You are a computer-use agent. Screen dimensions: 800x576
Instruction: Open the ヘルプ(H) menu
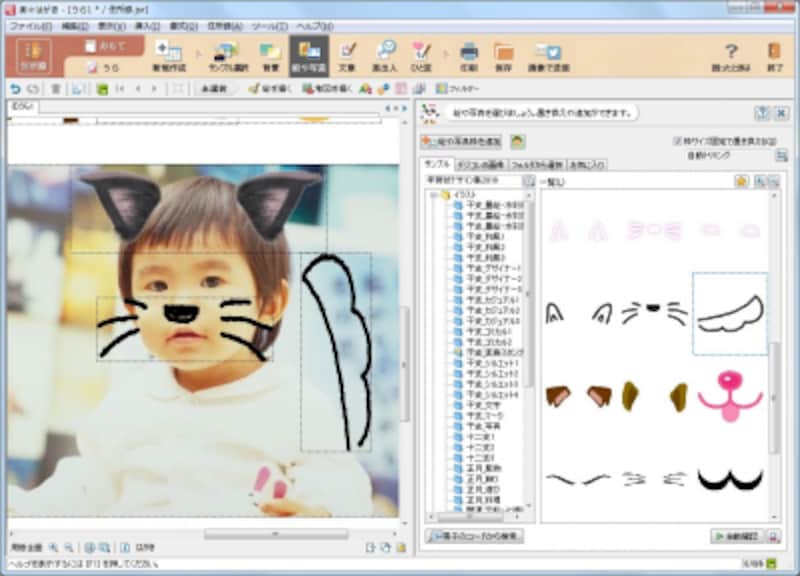[315, 25]
